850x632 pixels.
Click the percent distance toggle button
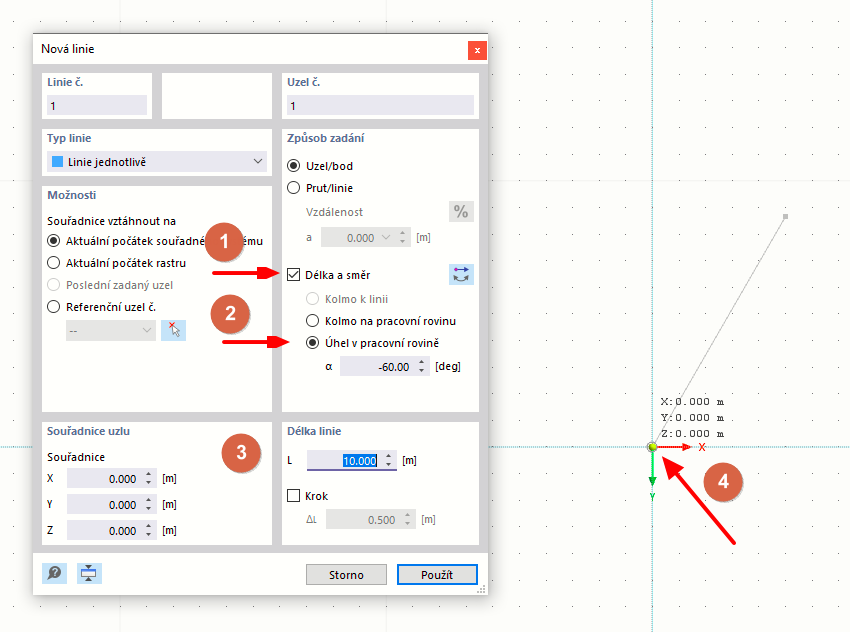click(x=461, y=211)
